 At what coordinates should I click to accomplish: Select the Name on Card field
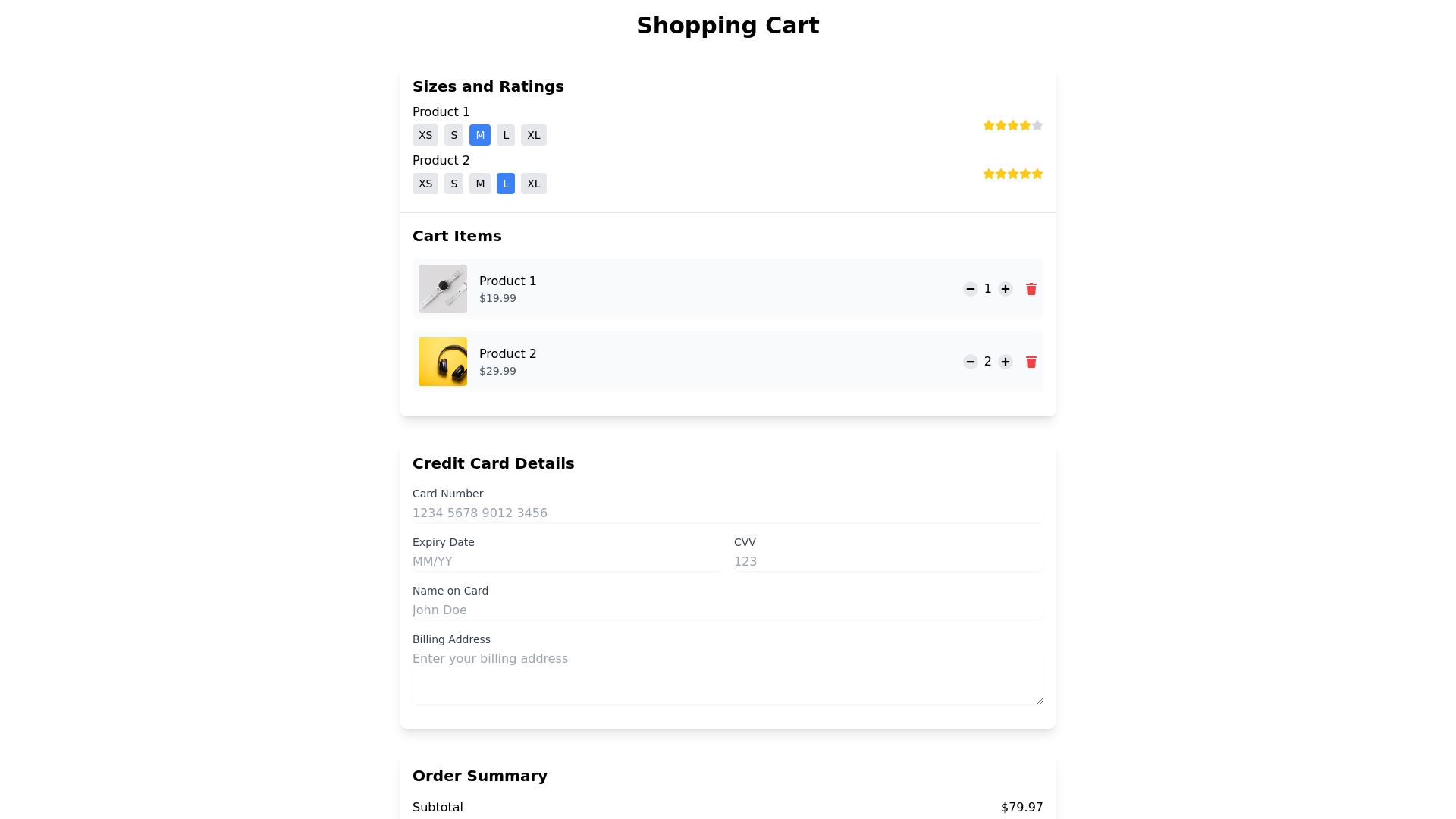tap(728, 610)
